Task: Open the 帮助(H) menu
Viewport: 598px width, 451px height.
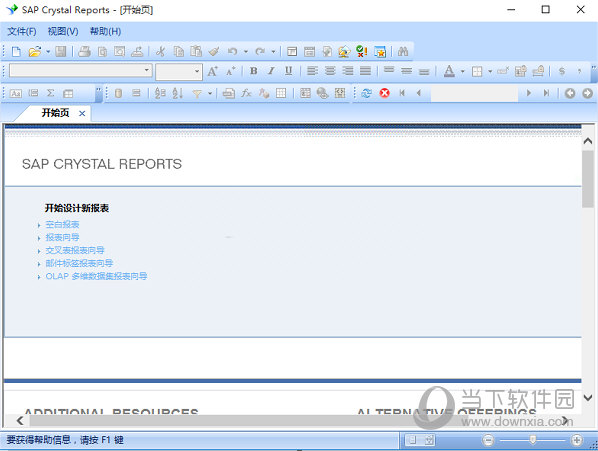Action: pos(106,31)
